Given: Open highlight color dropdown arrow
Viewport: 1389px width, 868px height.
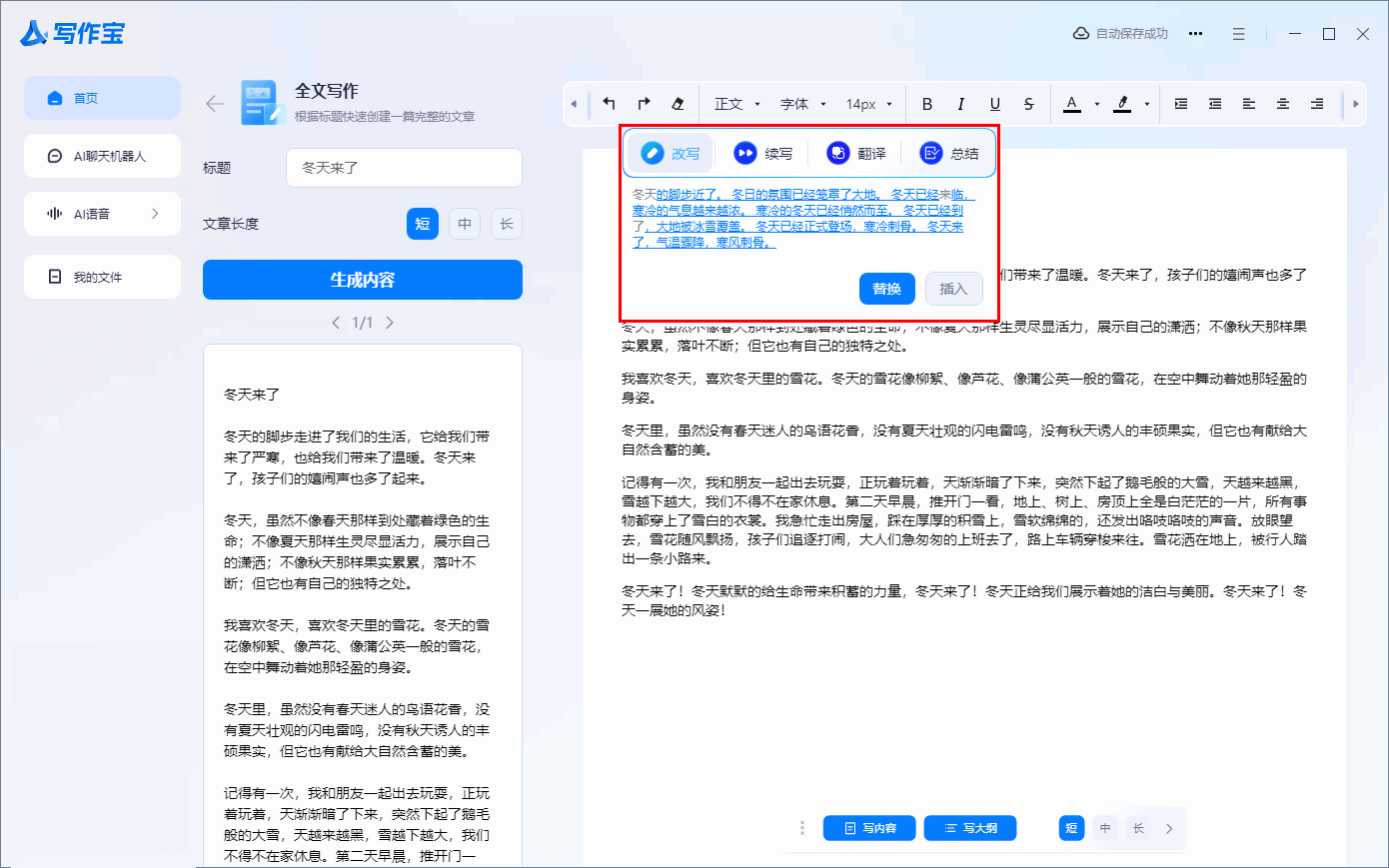Looking at the screenshot, I should pos(1146,104).
